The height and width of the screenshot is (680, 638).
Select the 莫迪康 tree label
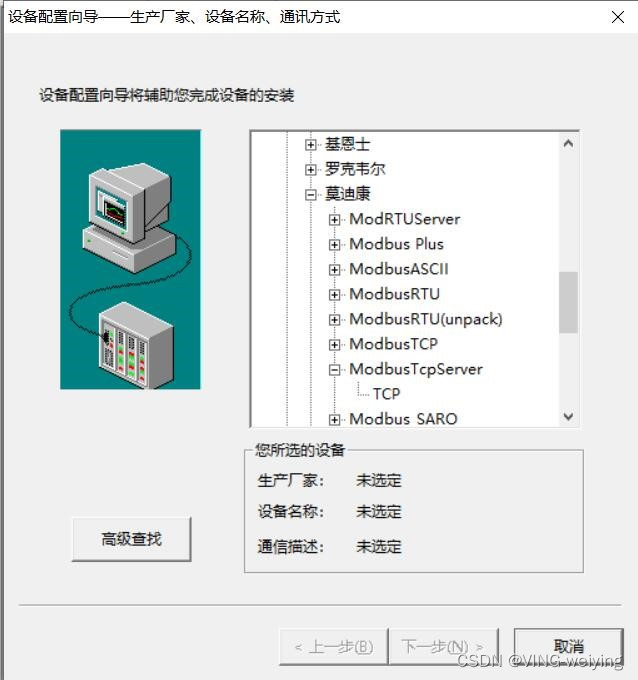(348, 194)
